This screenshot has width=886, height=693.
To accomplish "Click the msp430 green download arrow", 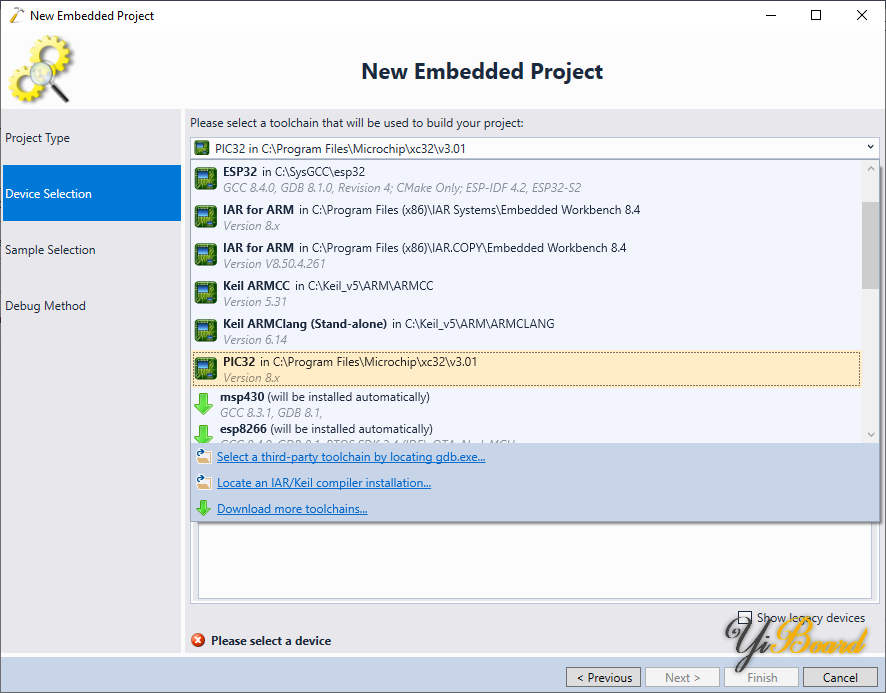I will 203,404.
